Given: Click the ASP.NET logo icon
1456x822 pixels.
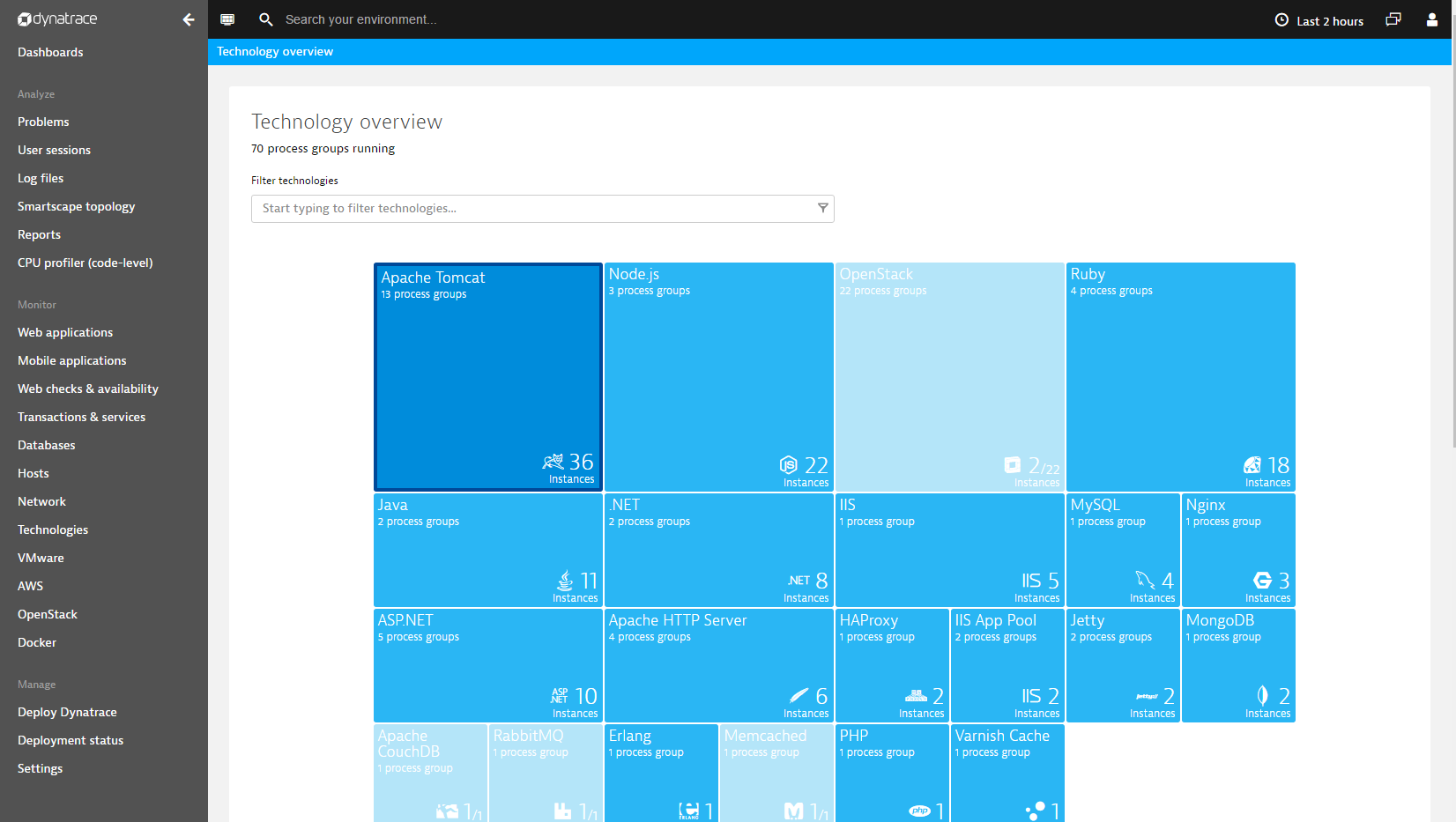Looking at the screenshot, I should click(560, 696).
